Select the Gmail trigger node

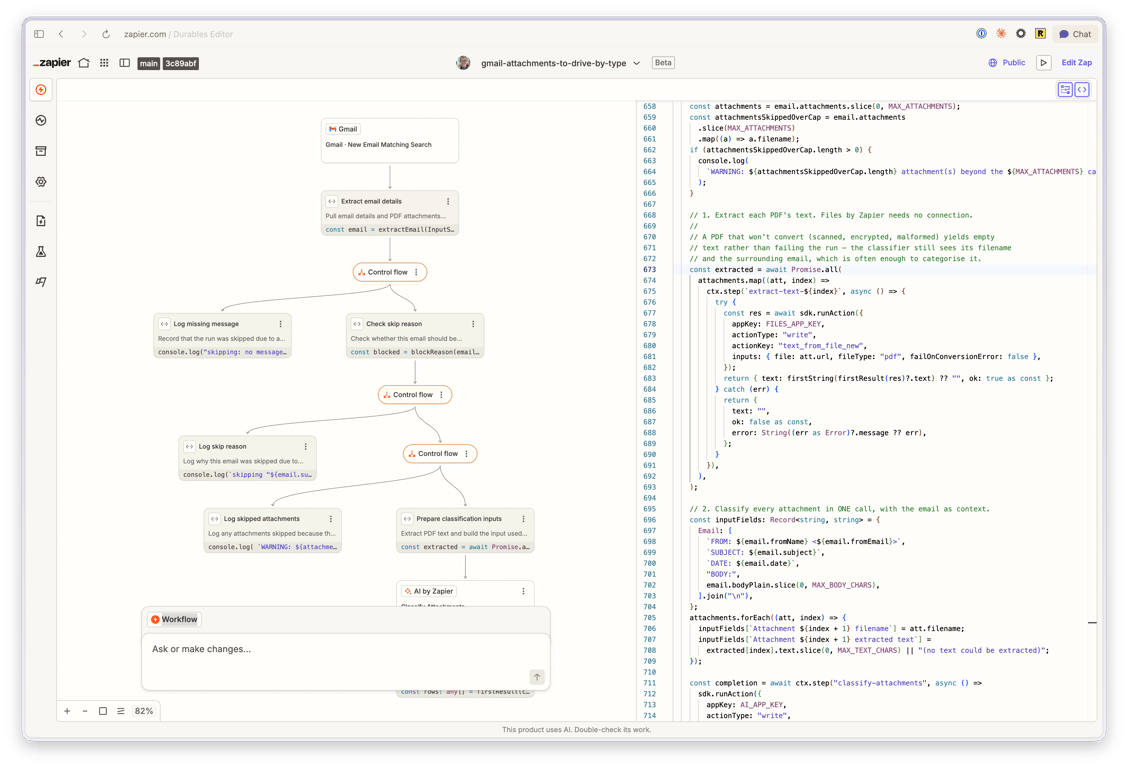click(x=390, y=140)
